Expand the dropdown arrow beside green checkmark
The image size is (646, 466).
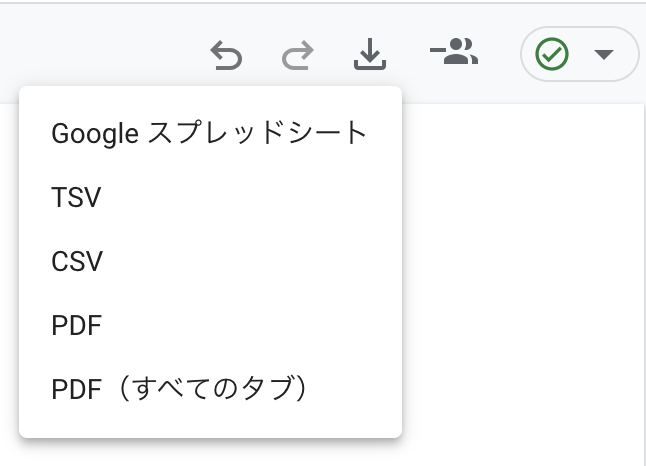(x=604, y=54)
